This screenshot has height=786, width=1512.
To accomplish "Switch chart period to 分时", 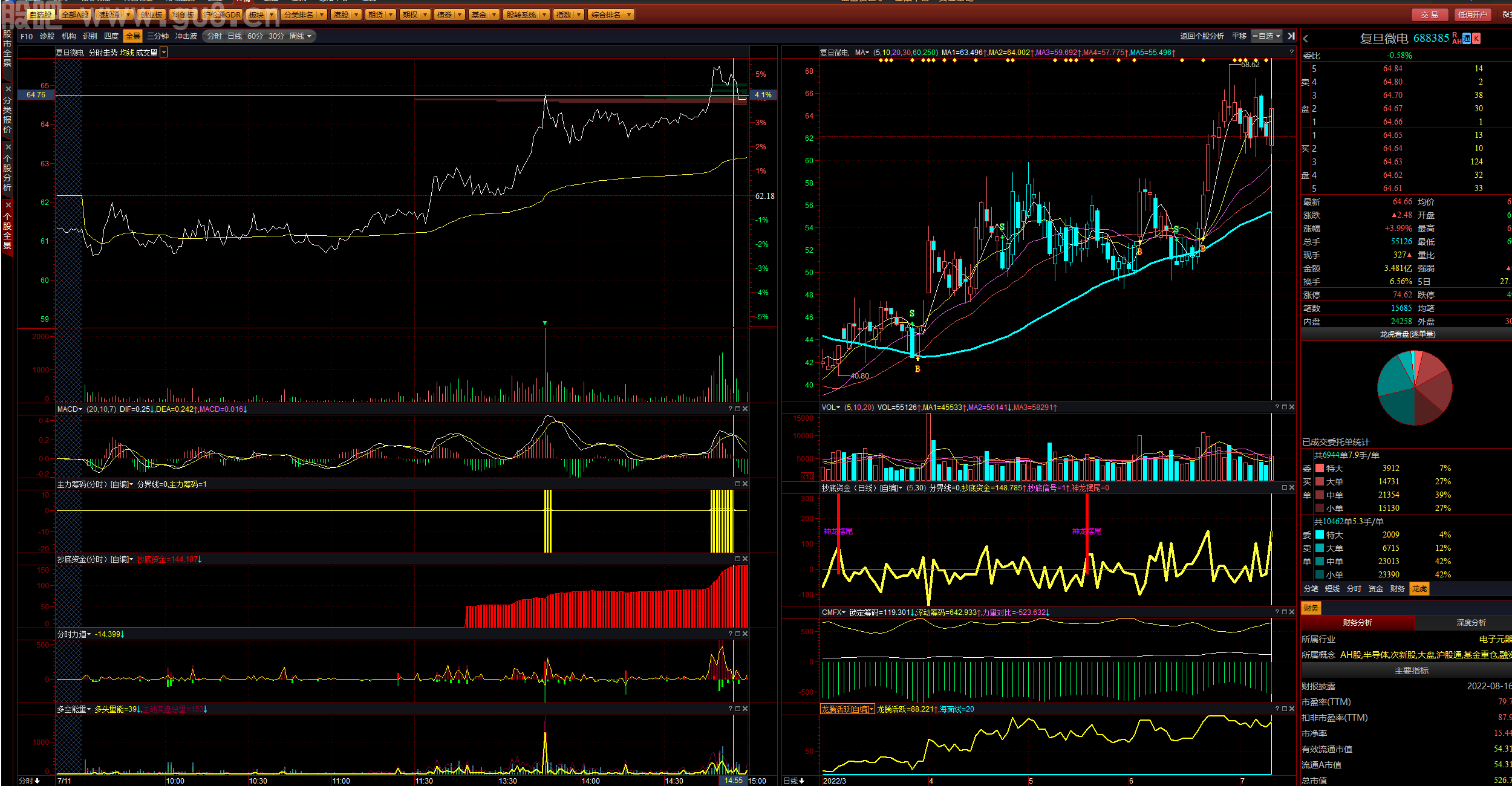I will point(215,37).
